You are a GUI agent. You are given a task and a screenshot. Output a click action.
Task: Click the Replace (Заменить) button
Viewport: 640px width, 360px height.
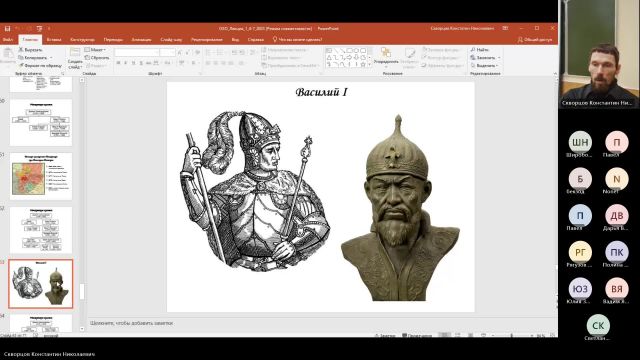pyautogui.click(x=485, y=58)
